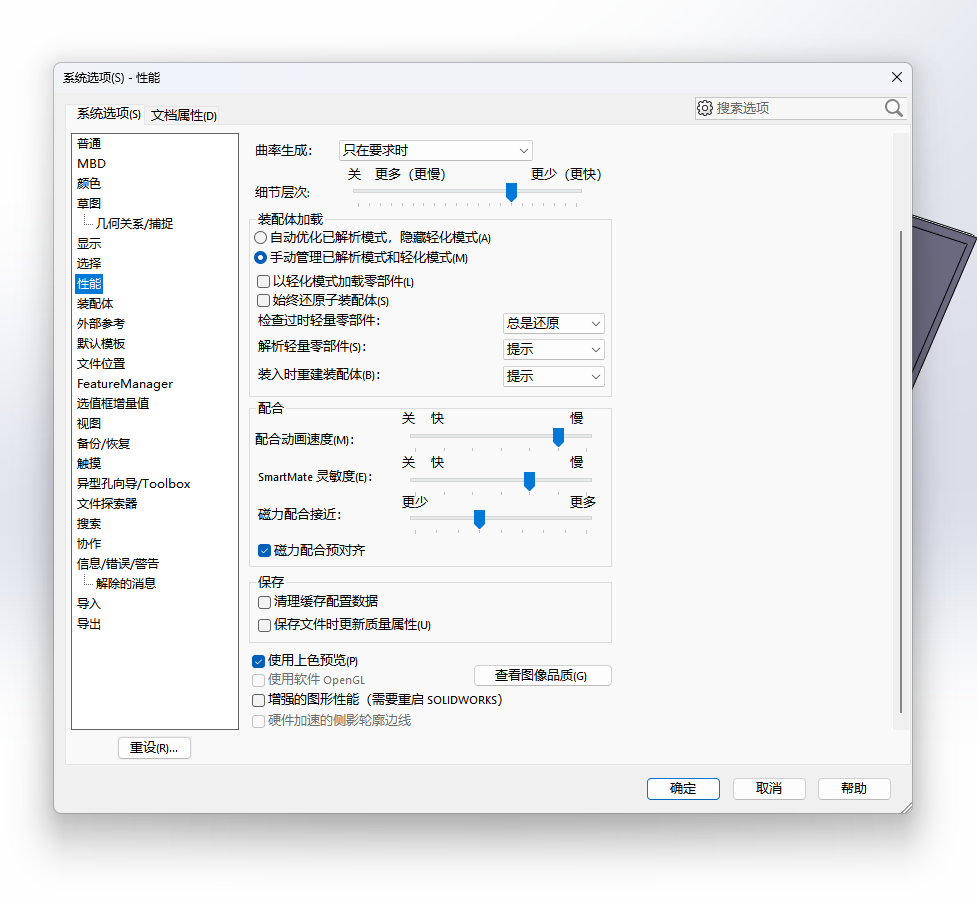Open the 导出 options page
The image size is (977, 899).
click(90, 623)
